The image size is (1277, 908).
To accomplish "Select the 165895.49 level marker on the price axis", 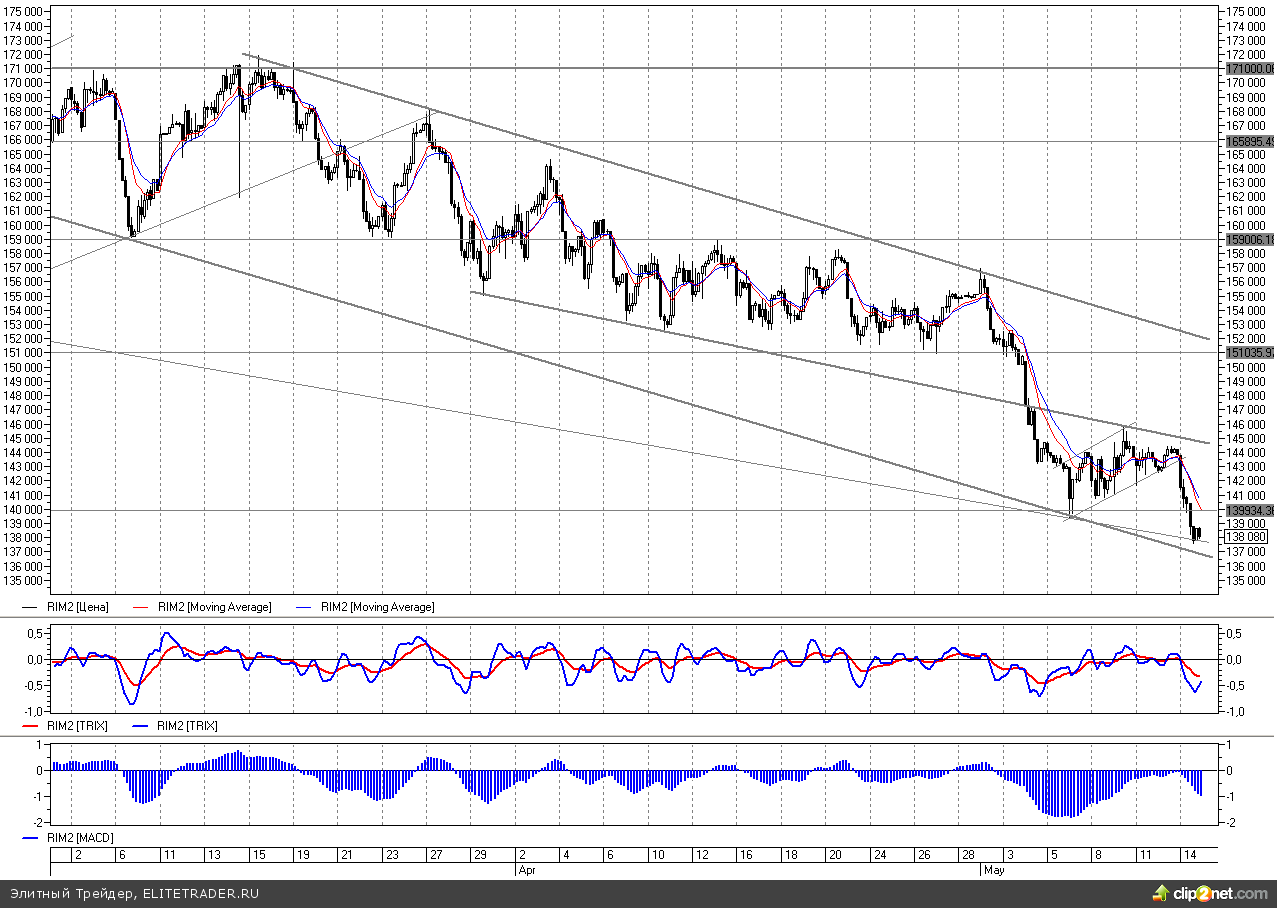I will (x=1250, y=141).
